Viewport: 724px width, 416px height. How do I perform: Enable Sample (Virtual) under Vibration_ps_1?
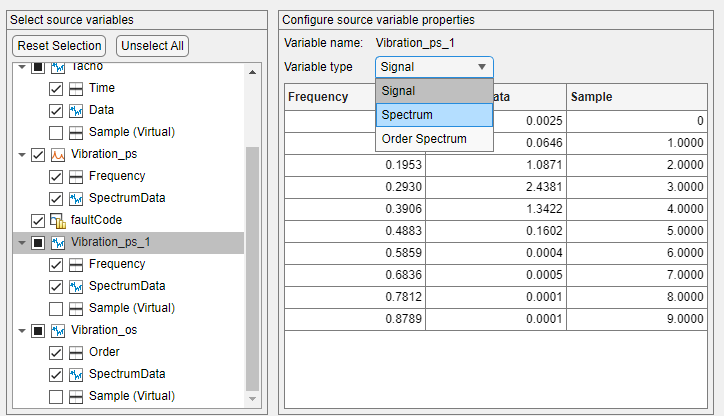(x=57, y=308)
